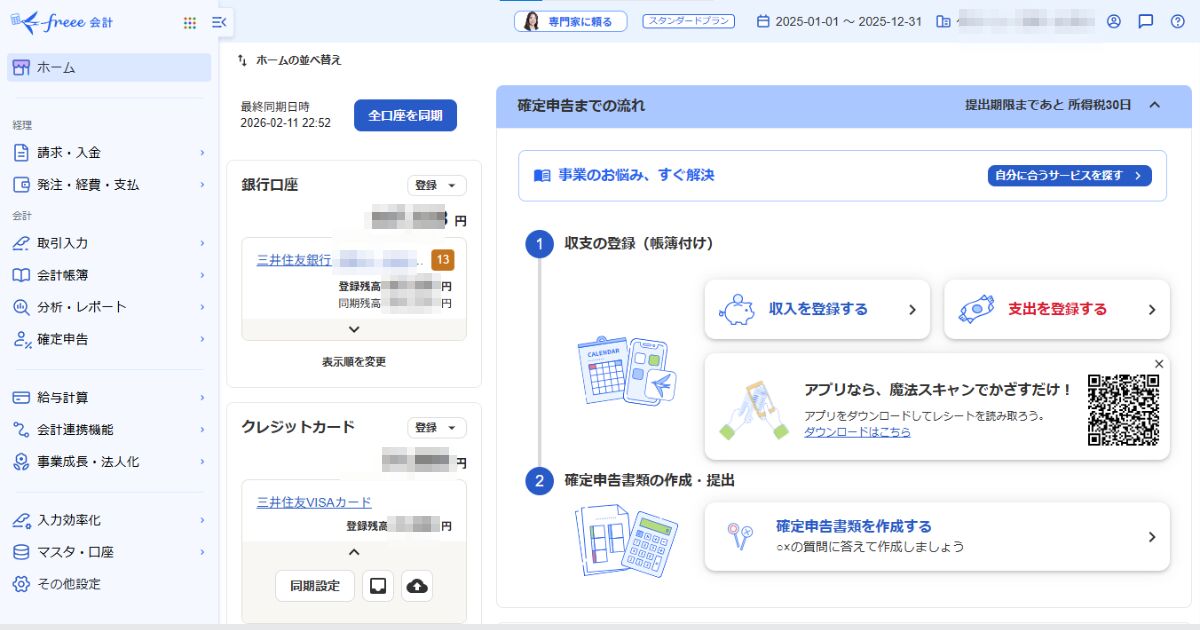Click 収入を登録する card
This screenshot has width=1200, height=630.
click(x=817, y=309)
